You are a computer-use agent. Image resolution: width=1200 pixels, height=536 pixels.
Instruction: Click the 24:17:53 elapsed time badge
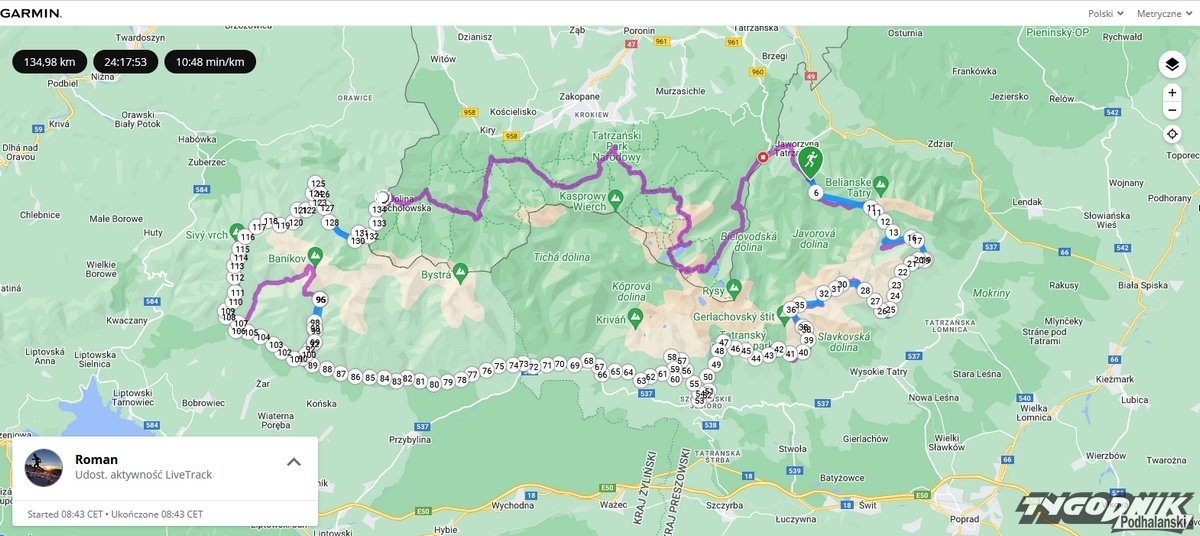point(125,62)
